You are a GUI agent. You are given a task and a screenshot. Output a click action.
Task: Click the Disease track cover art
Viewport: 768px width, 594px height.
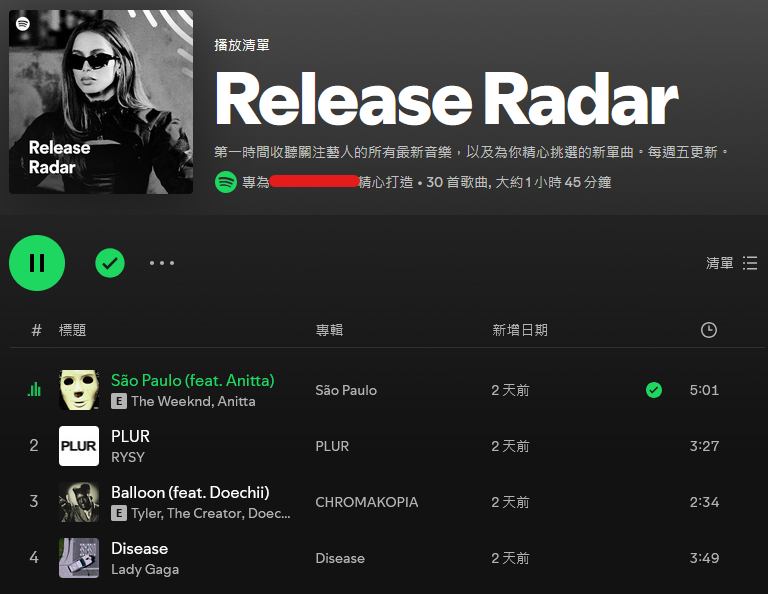(79, 558)
